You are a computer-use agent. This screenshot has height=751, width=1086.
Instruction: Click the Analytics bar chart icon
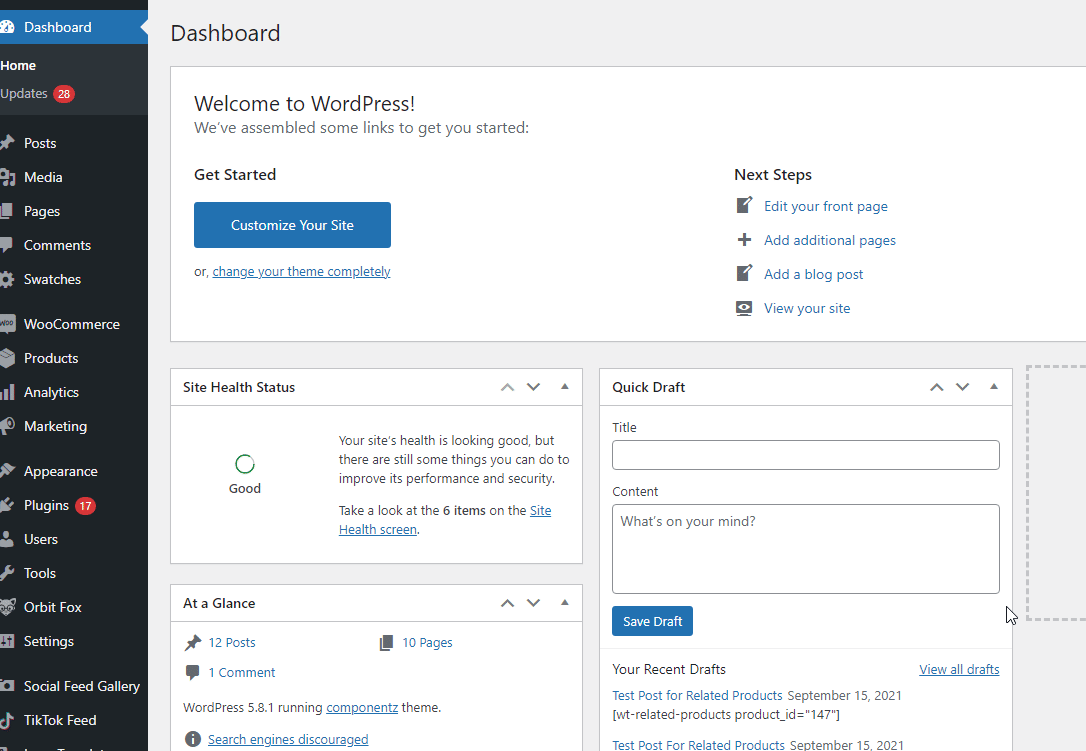point(8,392)
